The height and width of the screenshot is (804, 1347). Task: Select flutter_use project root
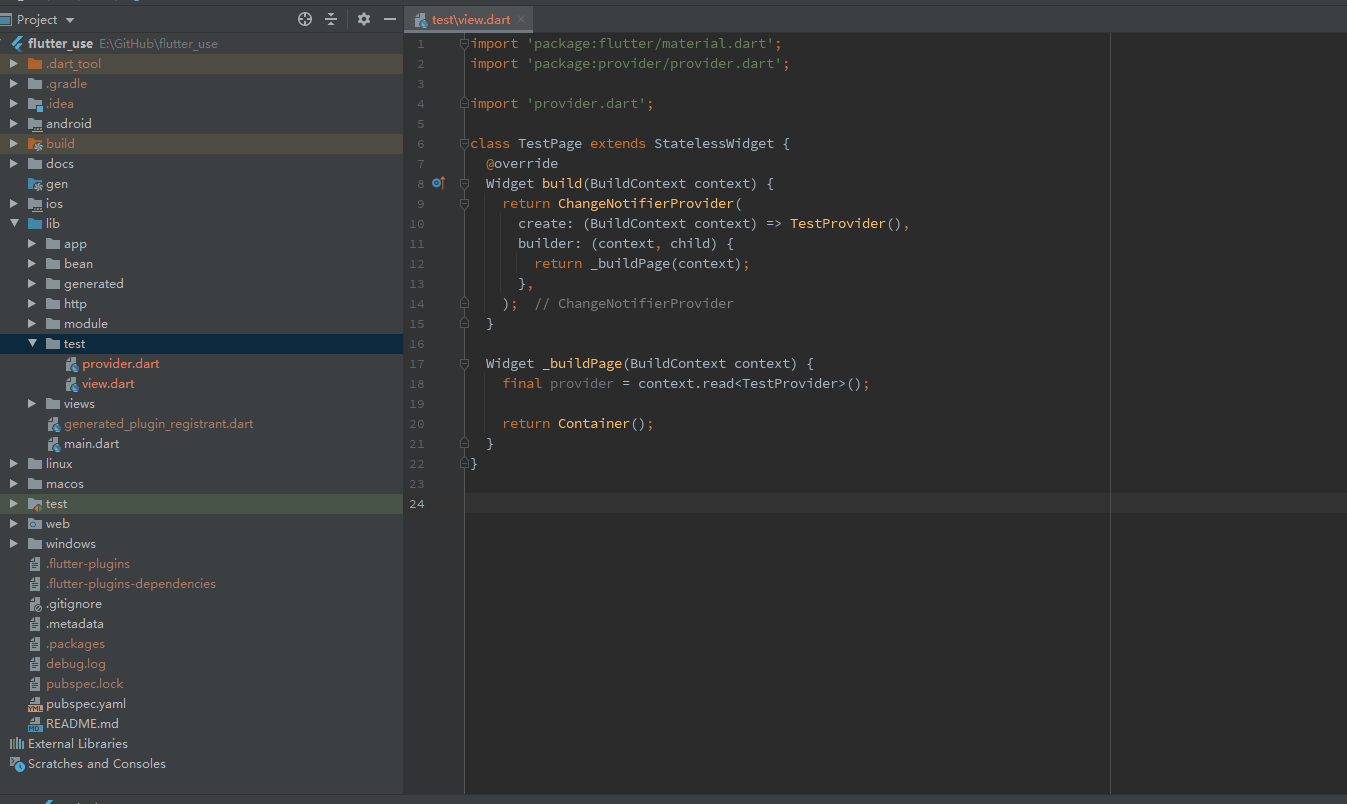coord(60,44)
